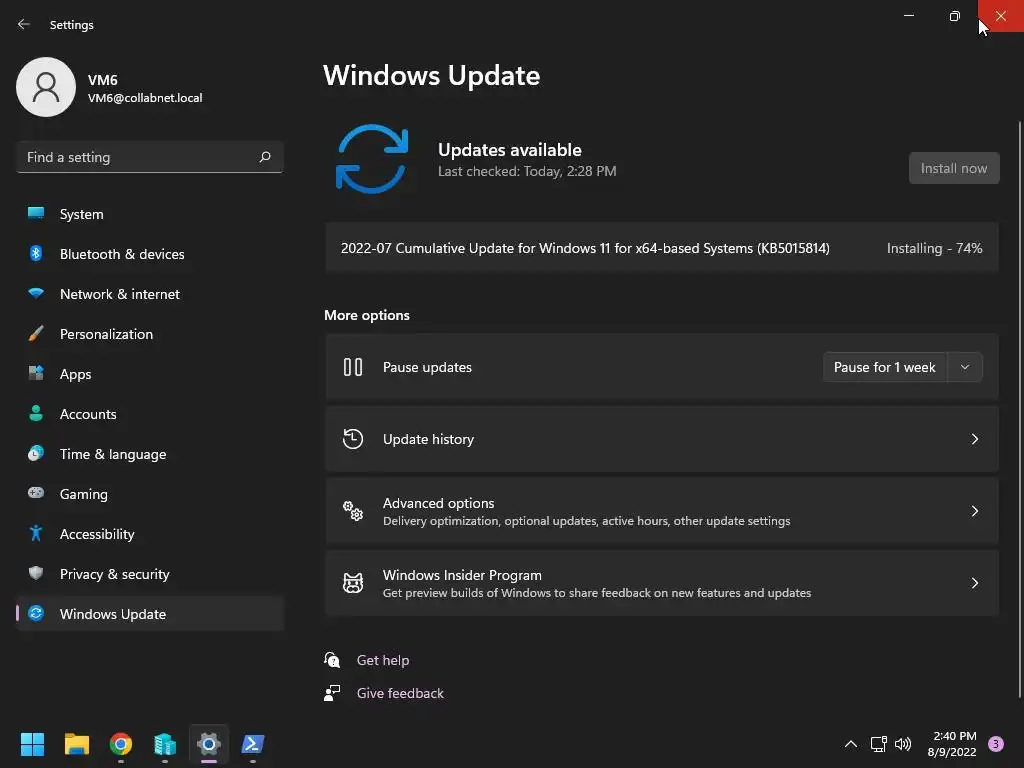
Task: Click the Get help link
Action: point(383,660)
